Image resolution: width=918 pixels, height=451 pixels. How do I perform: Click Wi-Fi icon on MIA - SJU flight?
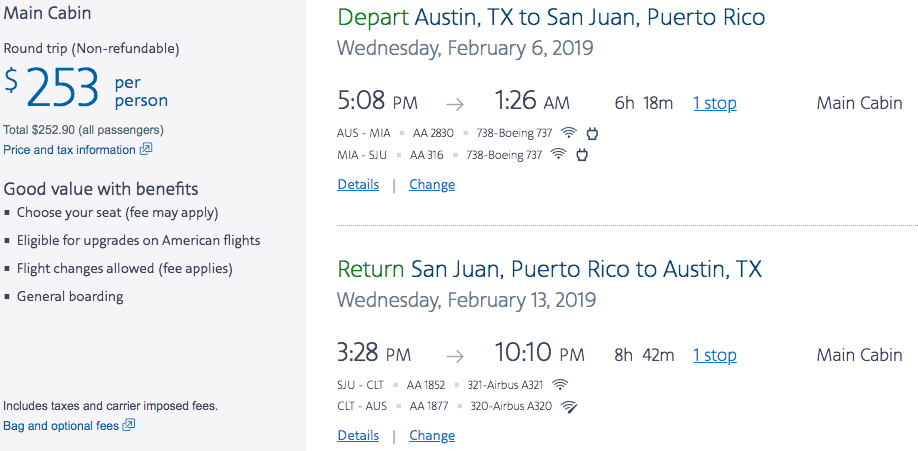(559, 155)
